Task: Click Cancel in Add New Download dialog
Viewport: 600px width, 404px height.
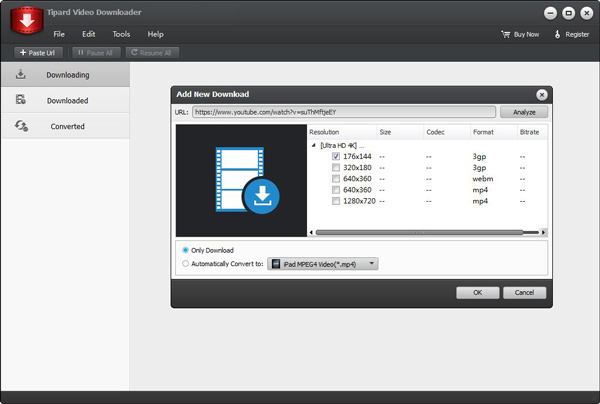Action: 524,293
